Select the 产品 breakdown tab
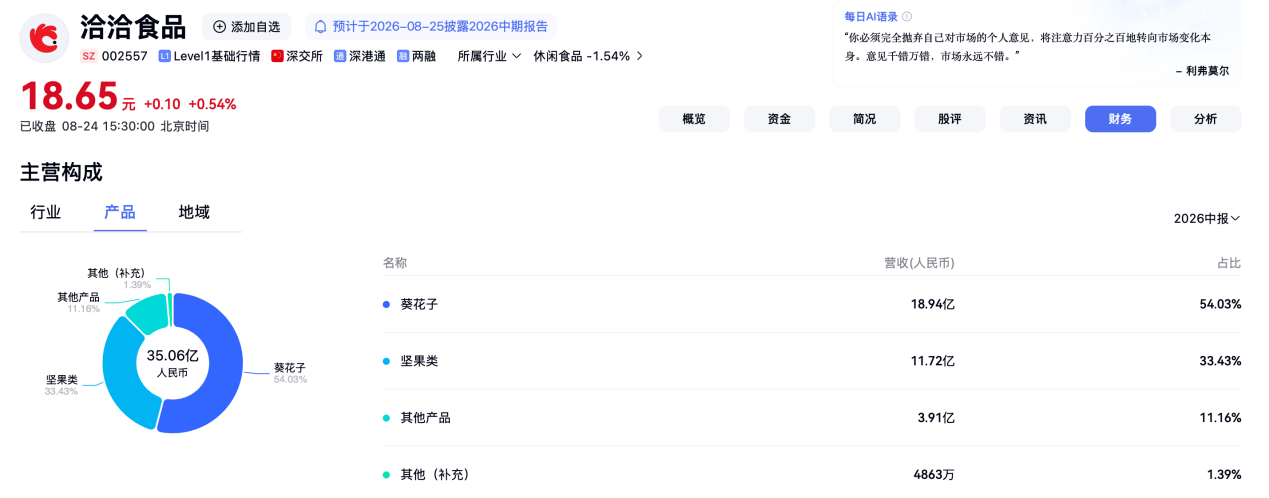The height and width of the screenshot is (498, 1269). coord(120,212)
